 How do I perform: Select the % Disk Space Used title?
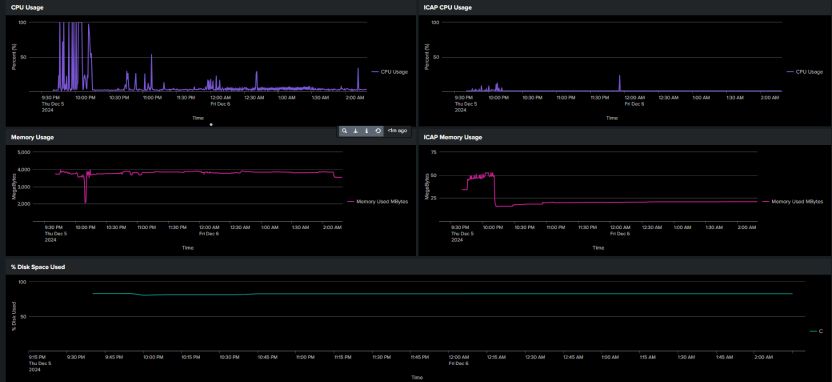[x=38, y=267]
